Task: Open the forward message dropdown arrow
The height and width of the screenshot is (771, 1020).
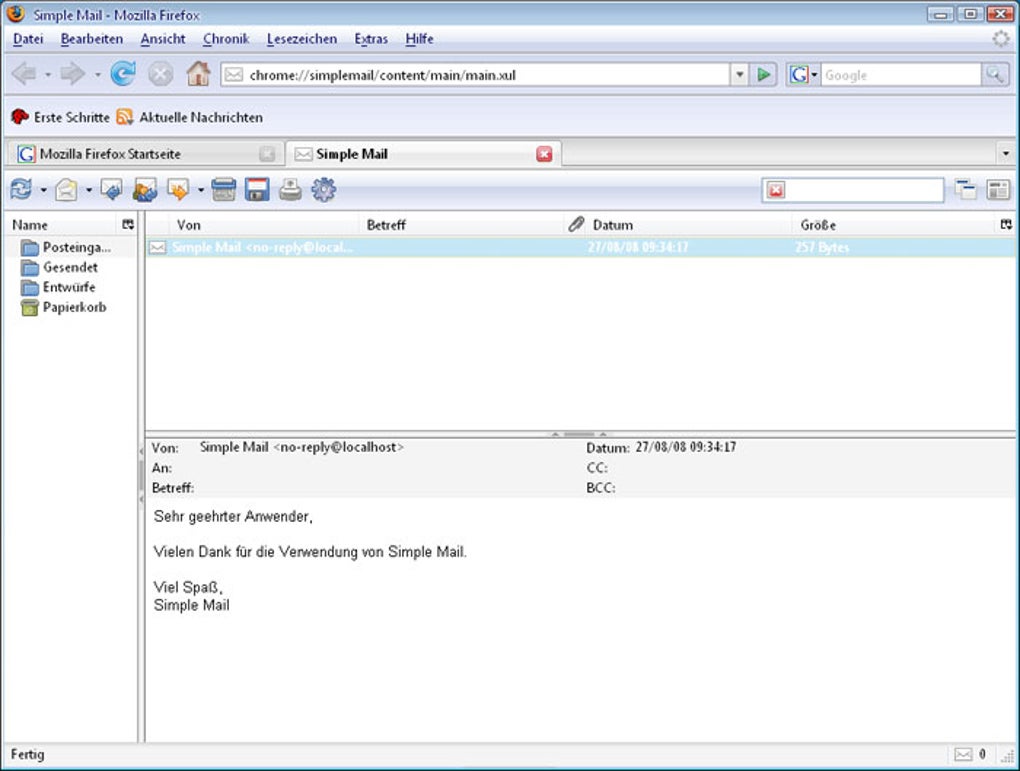Action: [200, 191]
